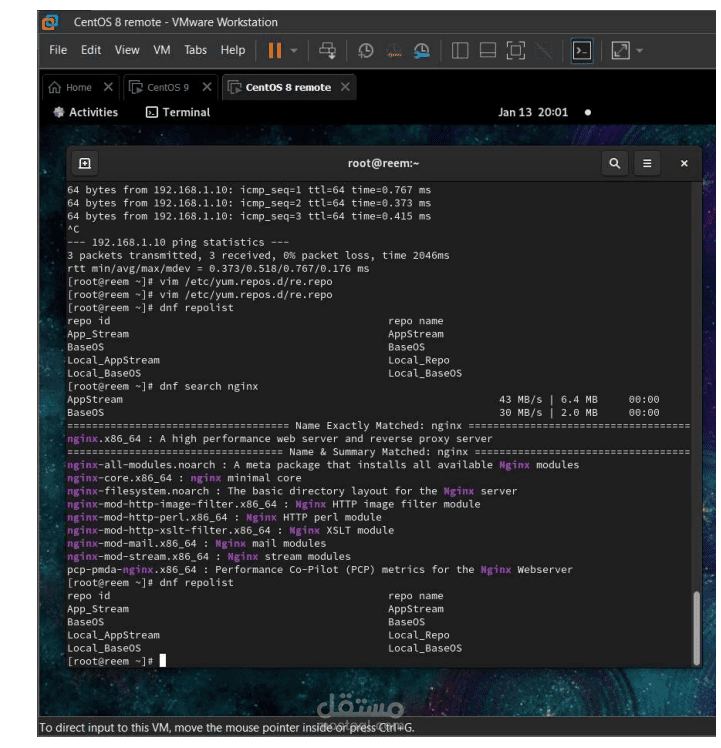Send Ctrl+Alt+Del to the VM
This screenshot has width=721, height=748.
327,50
